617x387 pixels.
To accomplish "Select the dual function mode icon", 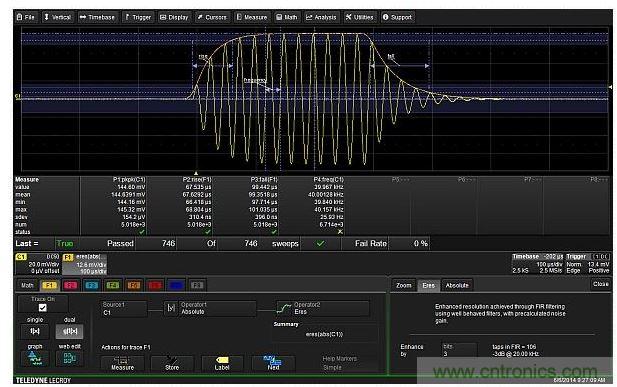I will (x=69, y=331).
